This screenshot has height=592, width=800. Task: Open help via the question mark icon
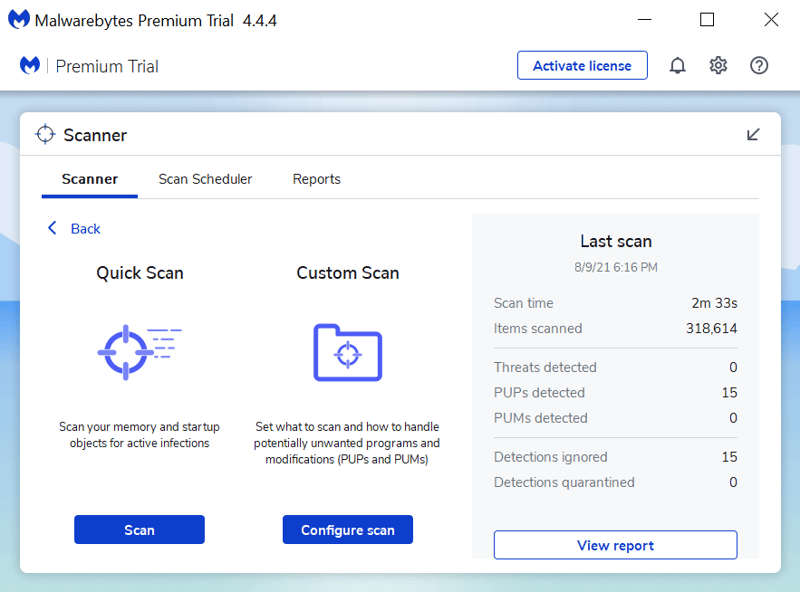pos(759,65)
